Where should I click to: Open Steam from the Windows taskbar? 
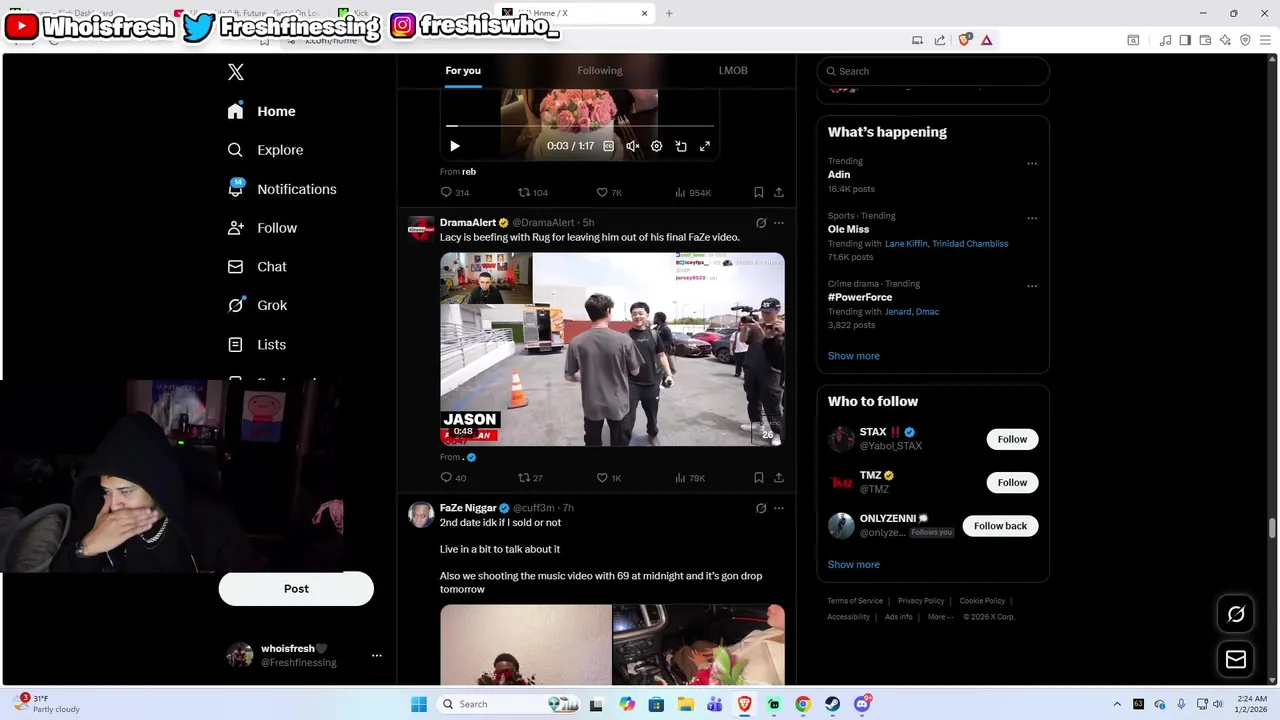click(832, 704)
